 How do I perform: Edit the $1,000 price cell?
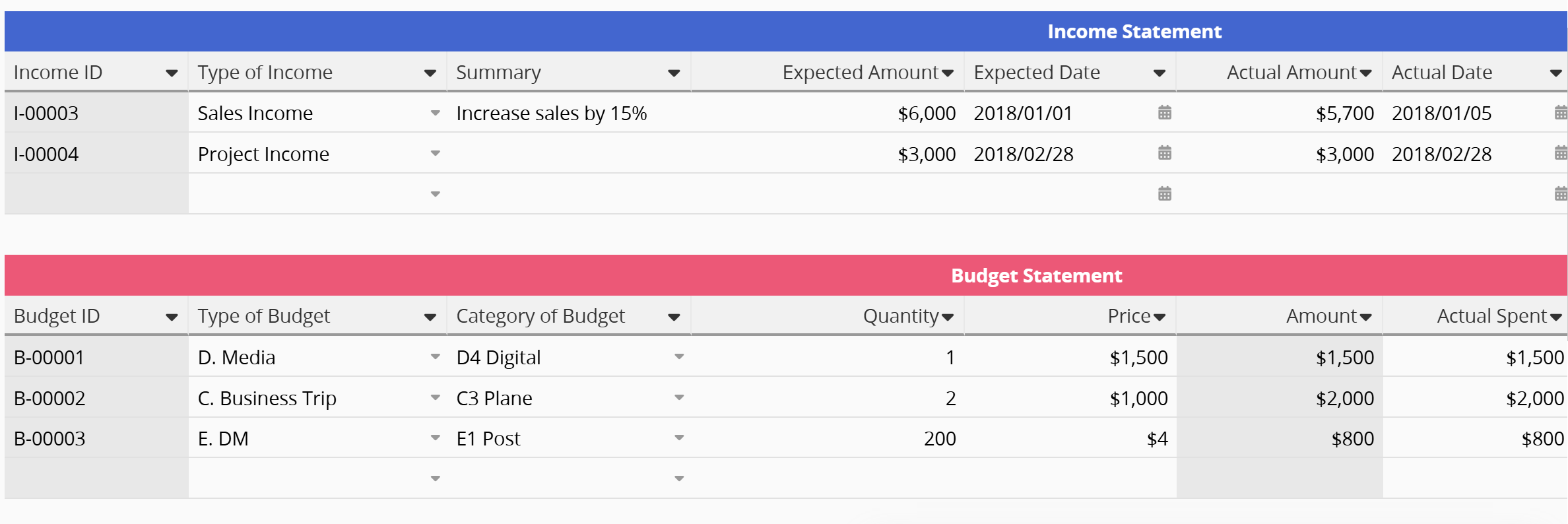click(1070, 398)
